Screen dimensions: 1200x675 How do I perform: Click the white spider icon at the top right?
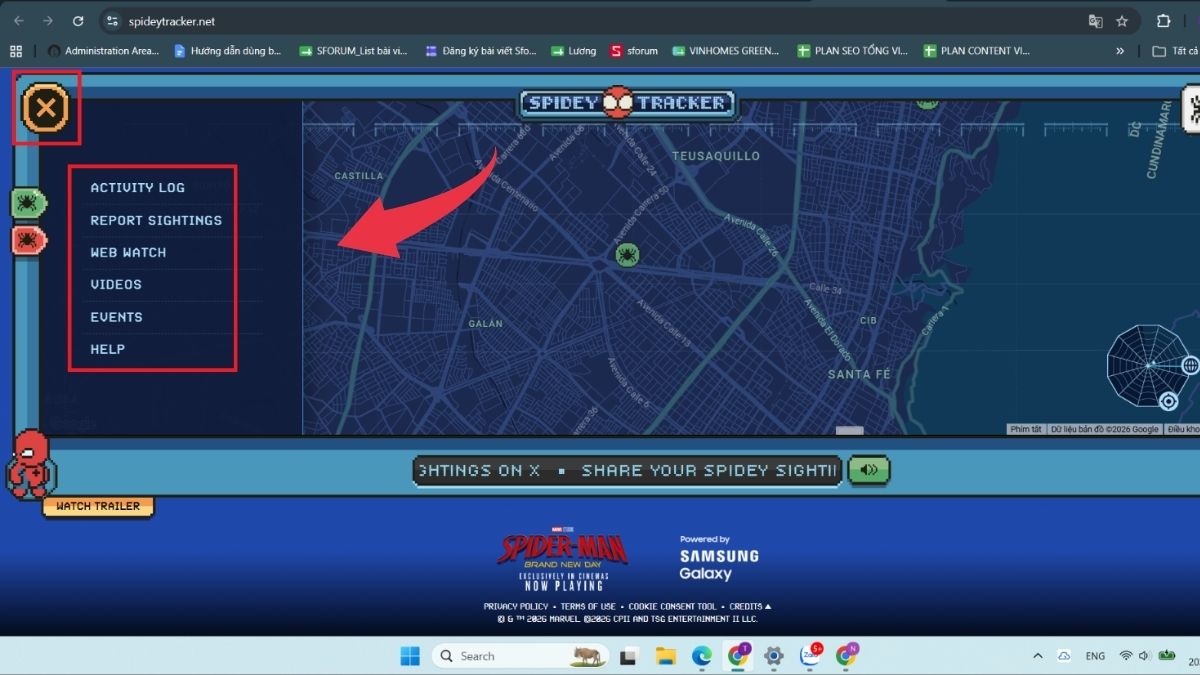(x=1192, y=108)
